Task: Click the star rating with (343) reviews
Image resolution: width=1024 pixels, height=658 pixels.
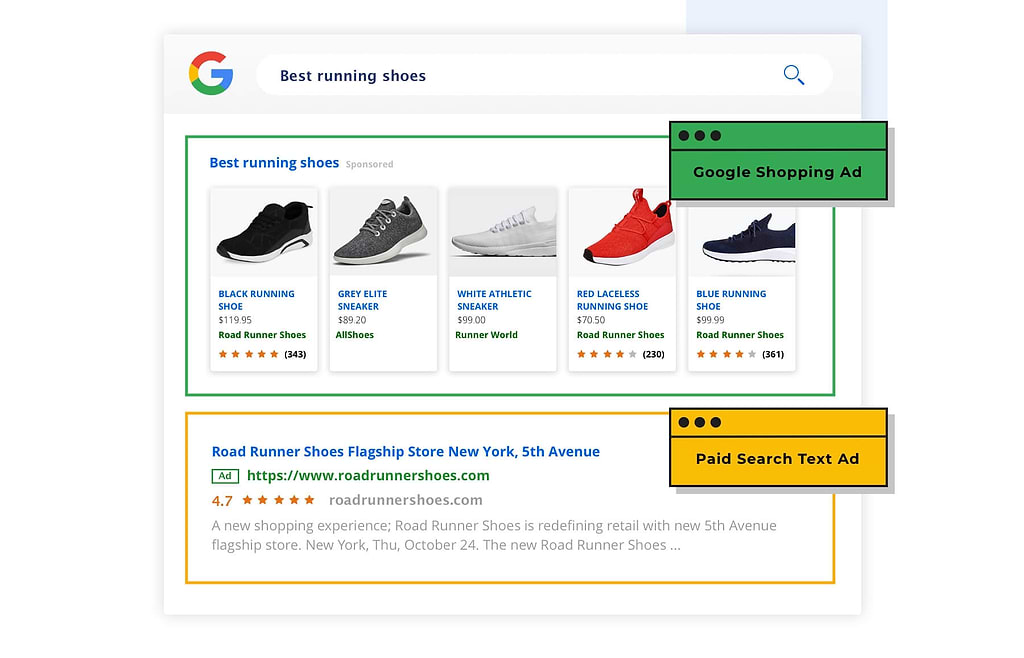Action: [x=262, y=354]
